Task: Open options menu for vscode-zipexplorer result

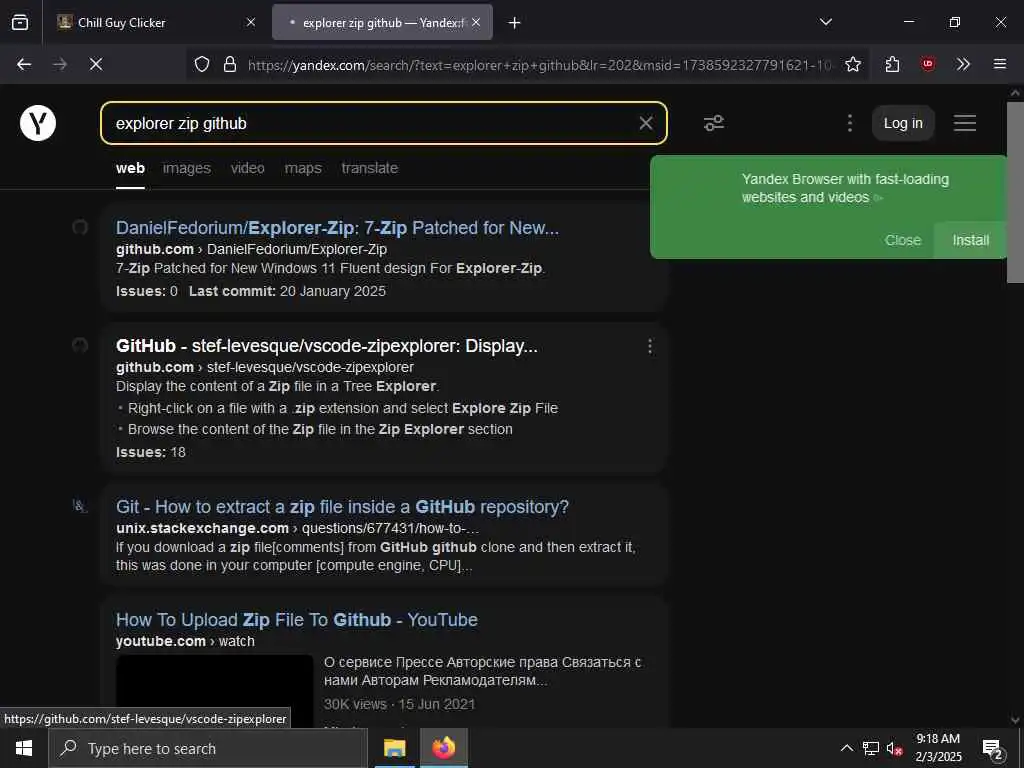Action: 649,346
